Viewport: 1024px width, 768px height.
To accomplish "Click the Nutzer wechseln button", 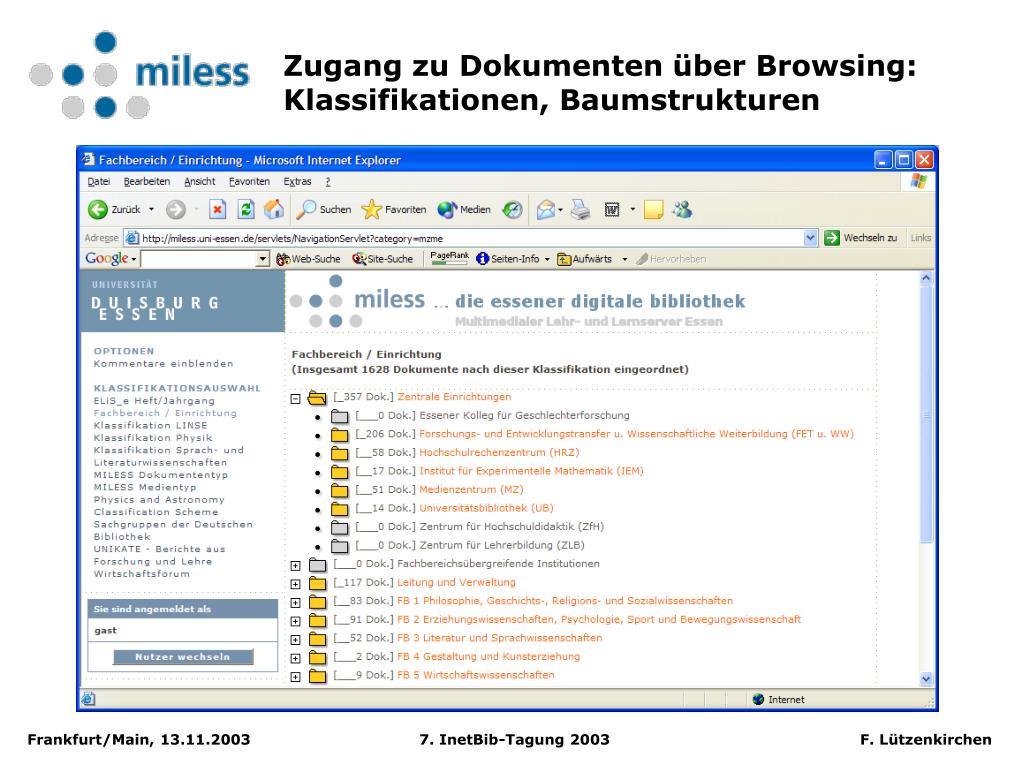I will (183, 657).
